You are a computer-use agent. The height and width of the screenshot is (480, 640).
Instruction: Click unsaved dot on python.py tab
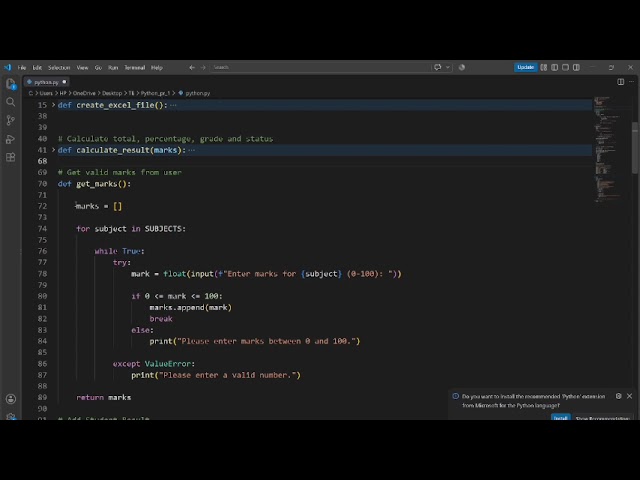pos(64,82)
